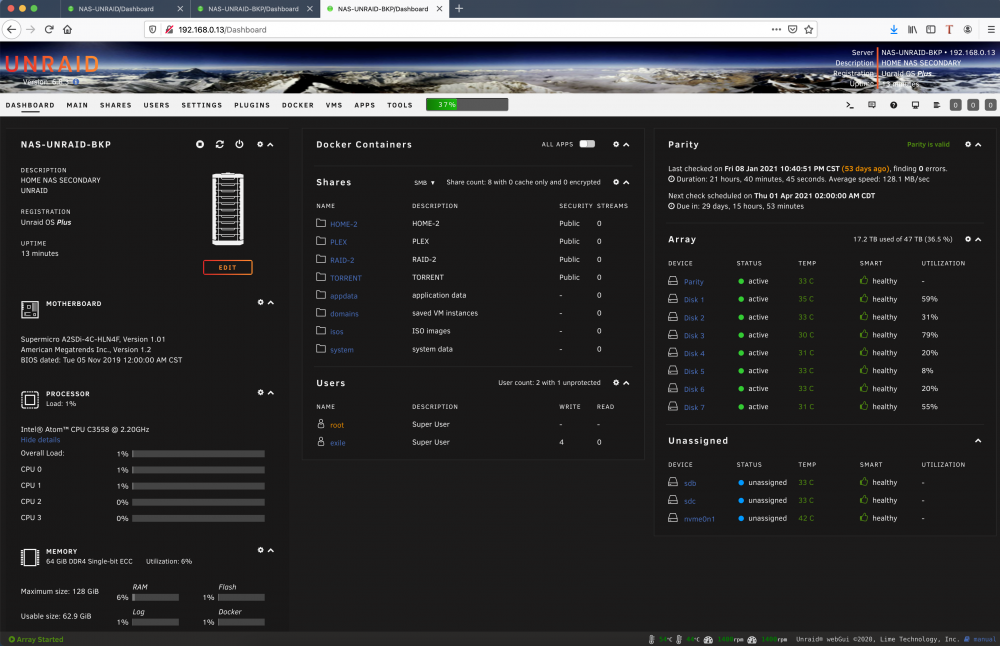Collapse the Users section chevron
Viewport: 1000px width, 646px height.
626,383
